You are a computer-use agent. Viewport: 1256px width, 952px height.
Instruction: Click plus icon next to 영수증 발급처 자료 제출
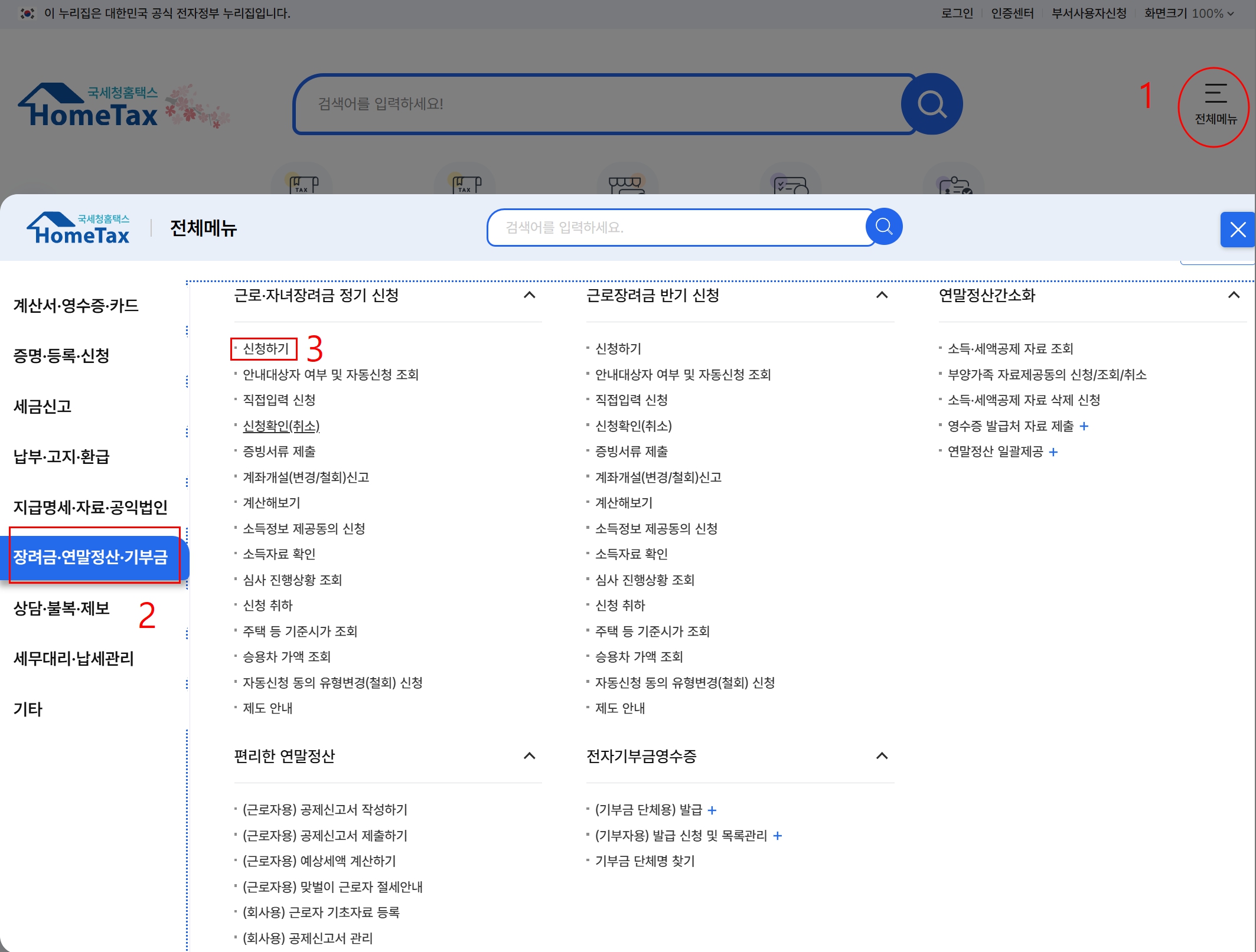pyautogui.click(x=1084, y=426)
